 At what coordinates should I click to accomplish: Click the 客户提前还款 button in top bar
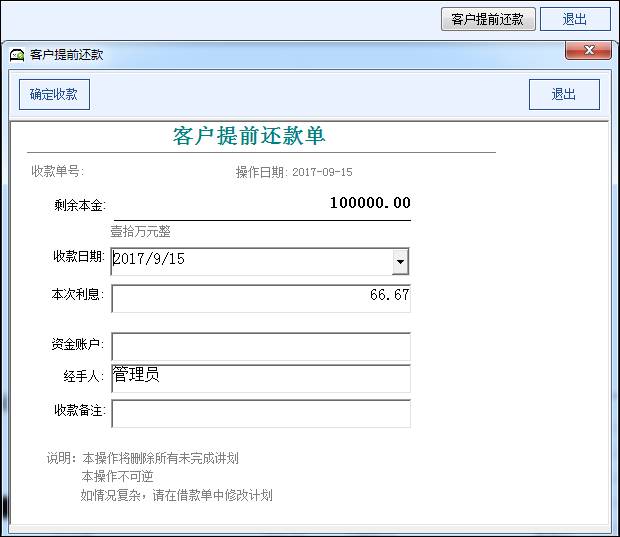(488, 19)
